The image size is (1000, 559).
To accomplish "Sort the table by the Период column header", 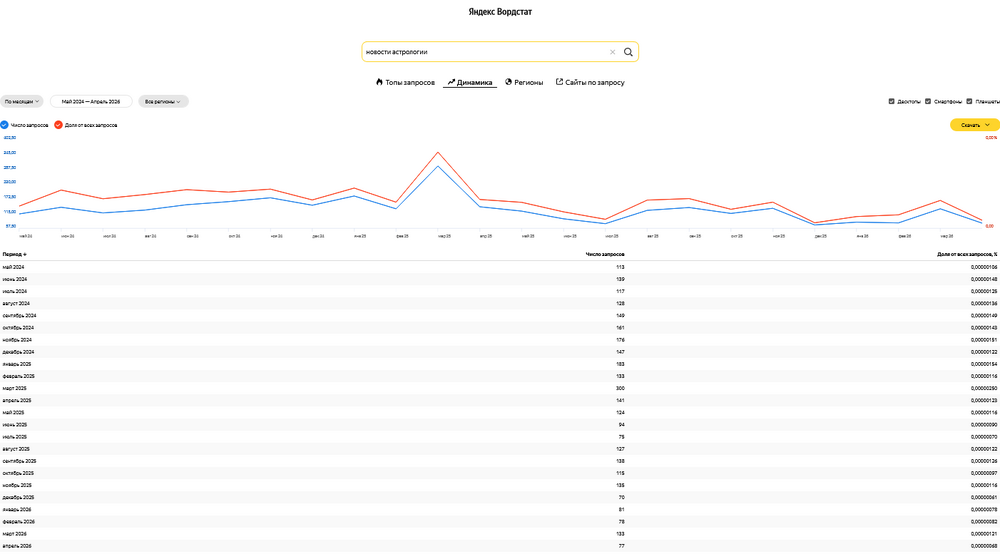I will [15, 254].
